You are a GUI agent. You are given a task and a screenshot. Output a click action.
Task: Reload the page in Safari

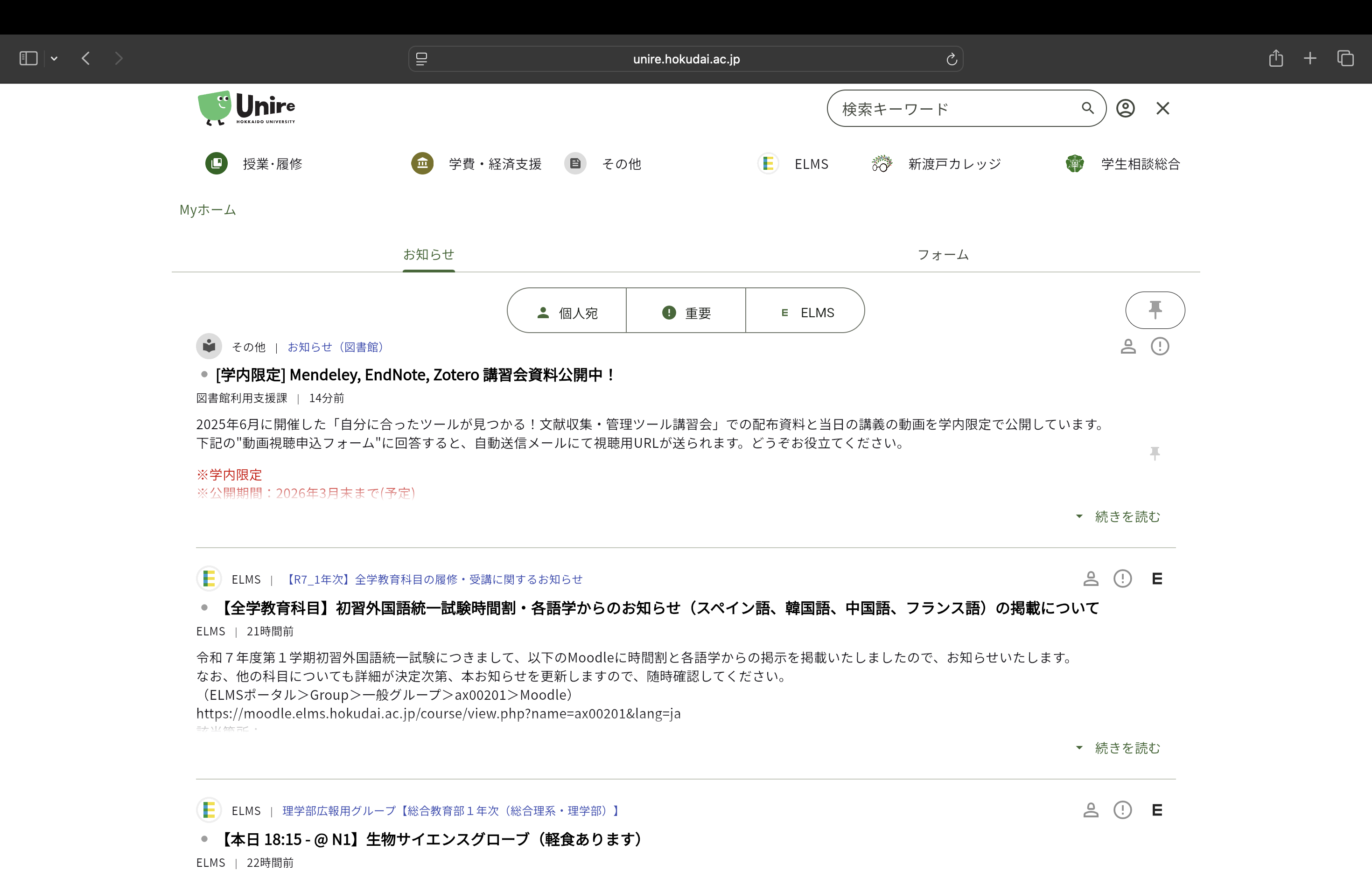[x=951, y=59]
